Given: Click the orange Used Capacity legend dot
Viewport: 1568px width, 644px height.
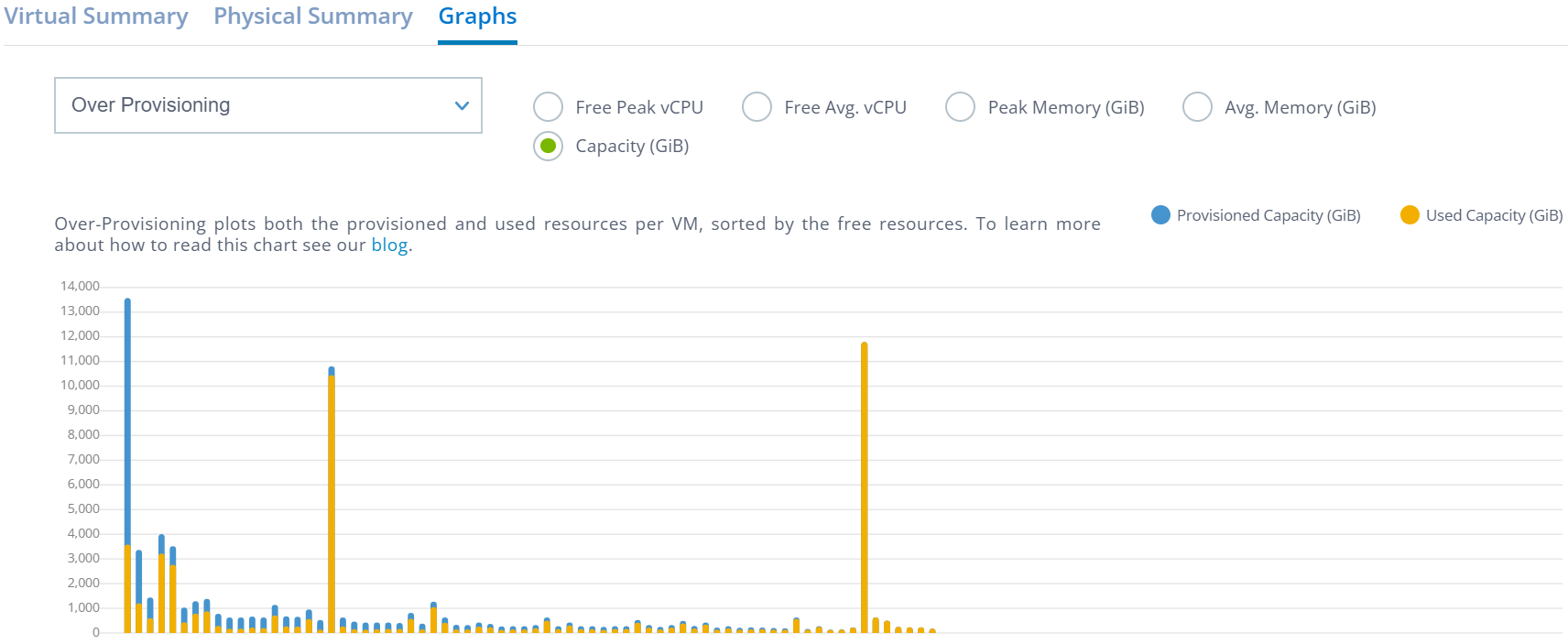Looking at the screenshot, I should pos(1408,214).
